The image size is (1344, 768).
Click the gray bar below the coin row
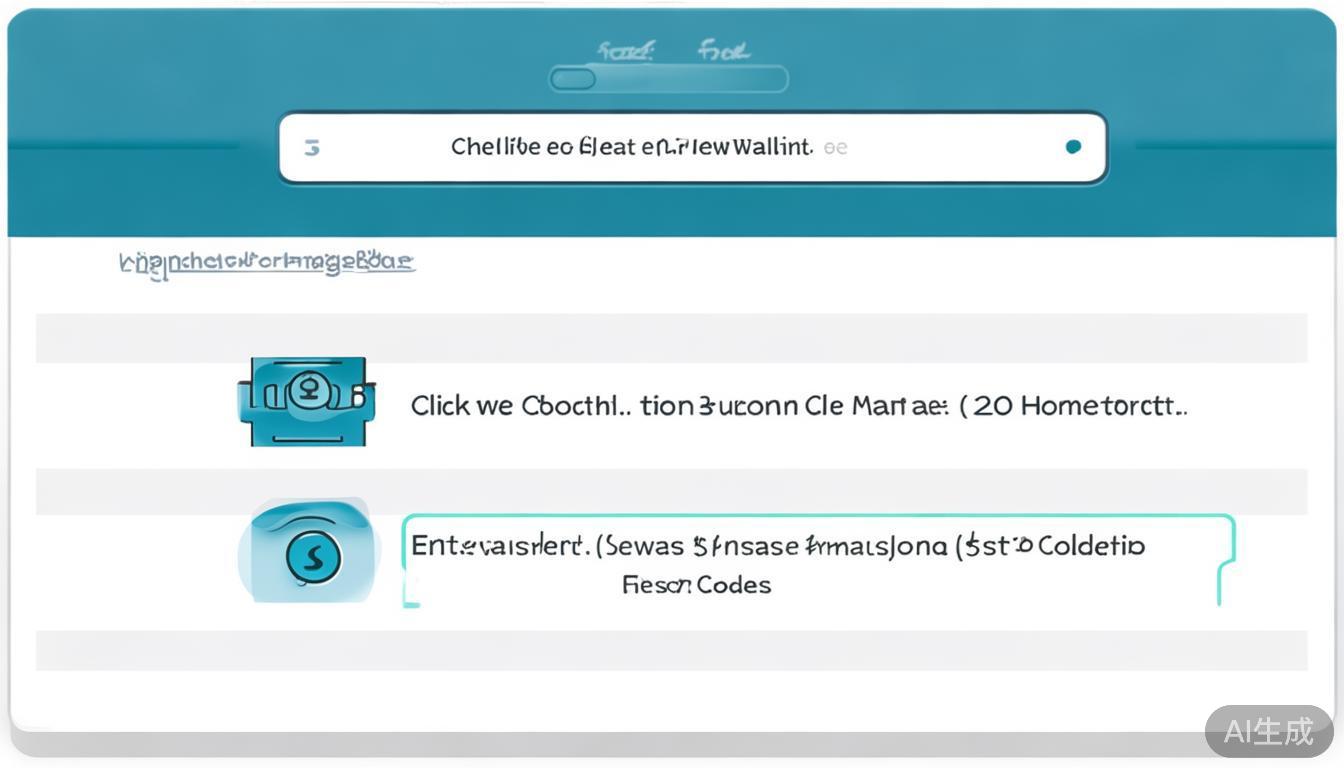(671, 650)
